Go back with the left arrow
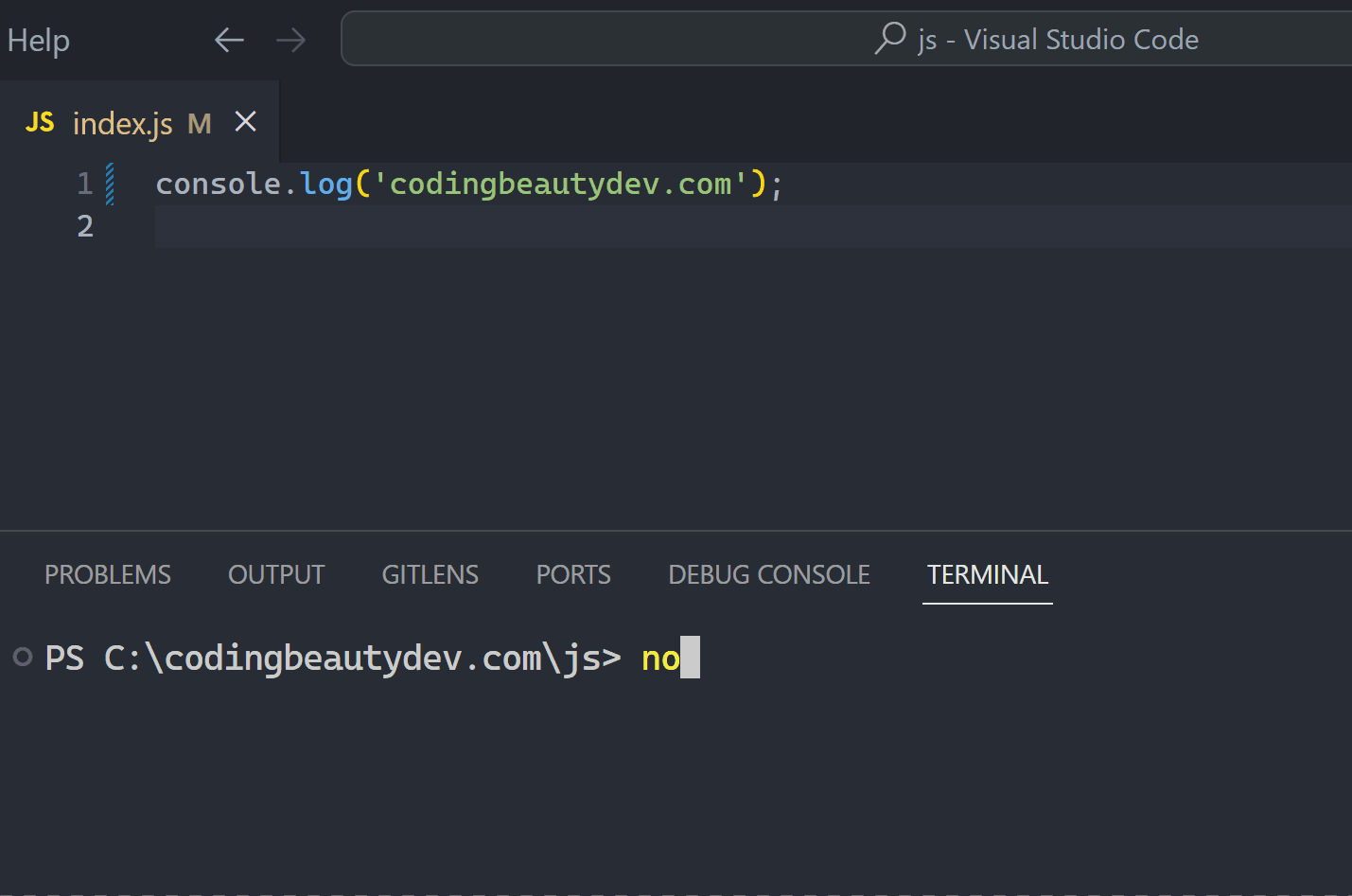This screenshot has height=896, width=1352. point(229,40)
